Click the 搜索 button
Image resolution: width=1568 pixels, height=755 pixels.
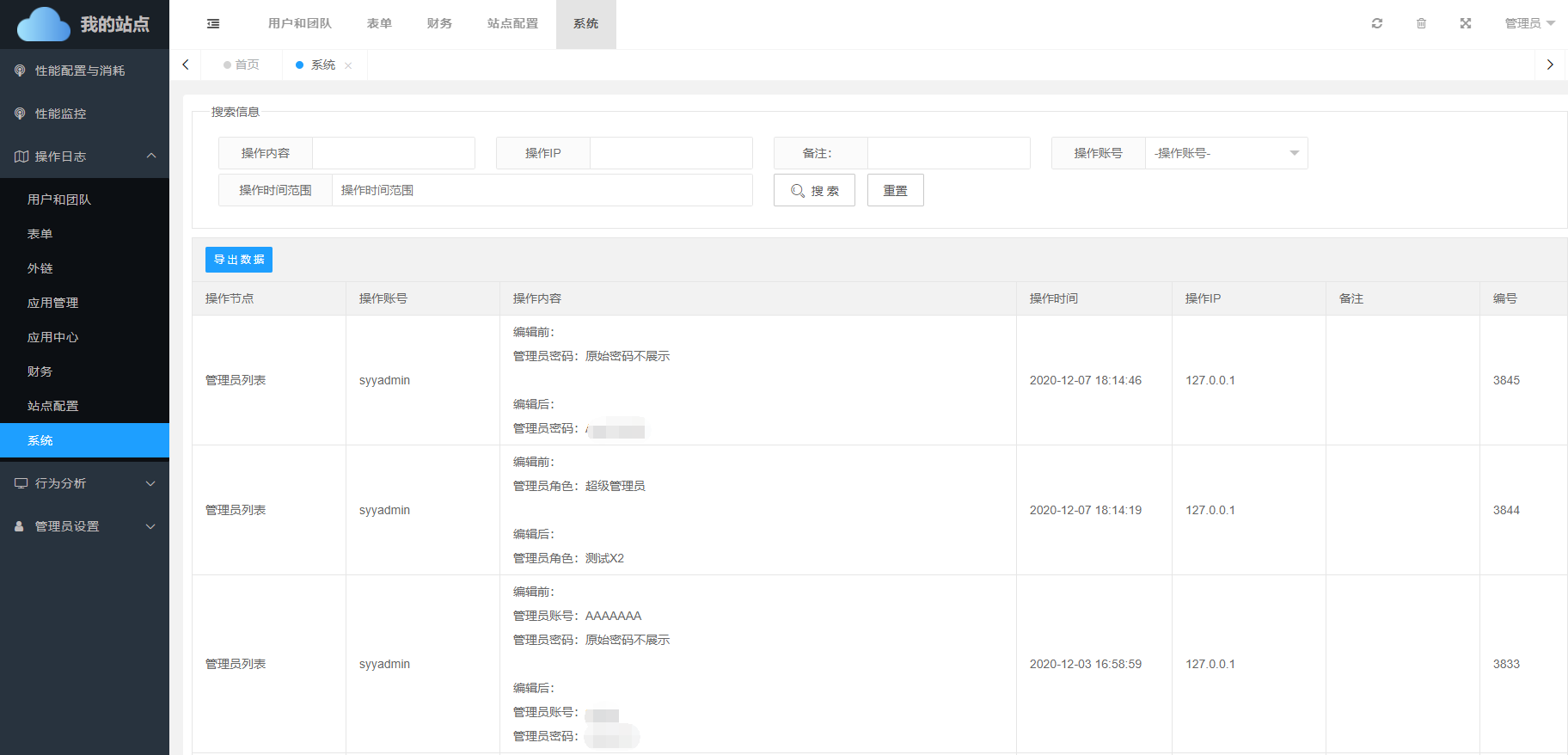point(814,190)
